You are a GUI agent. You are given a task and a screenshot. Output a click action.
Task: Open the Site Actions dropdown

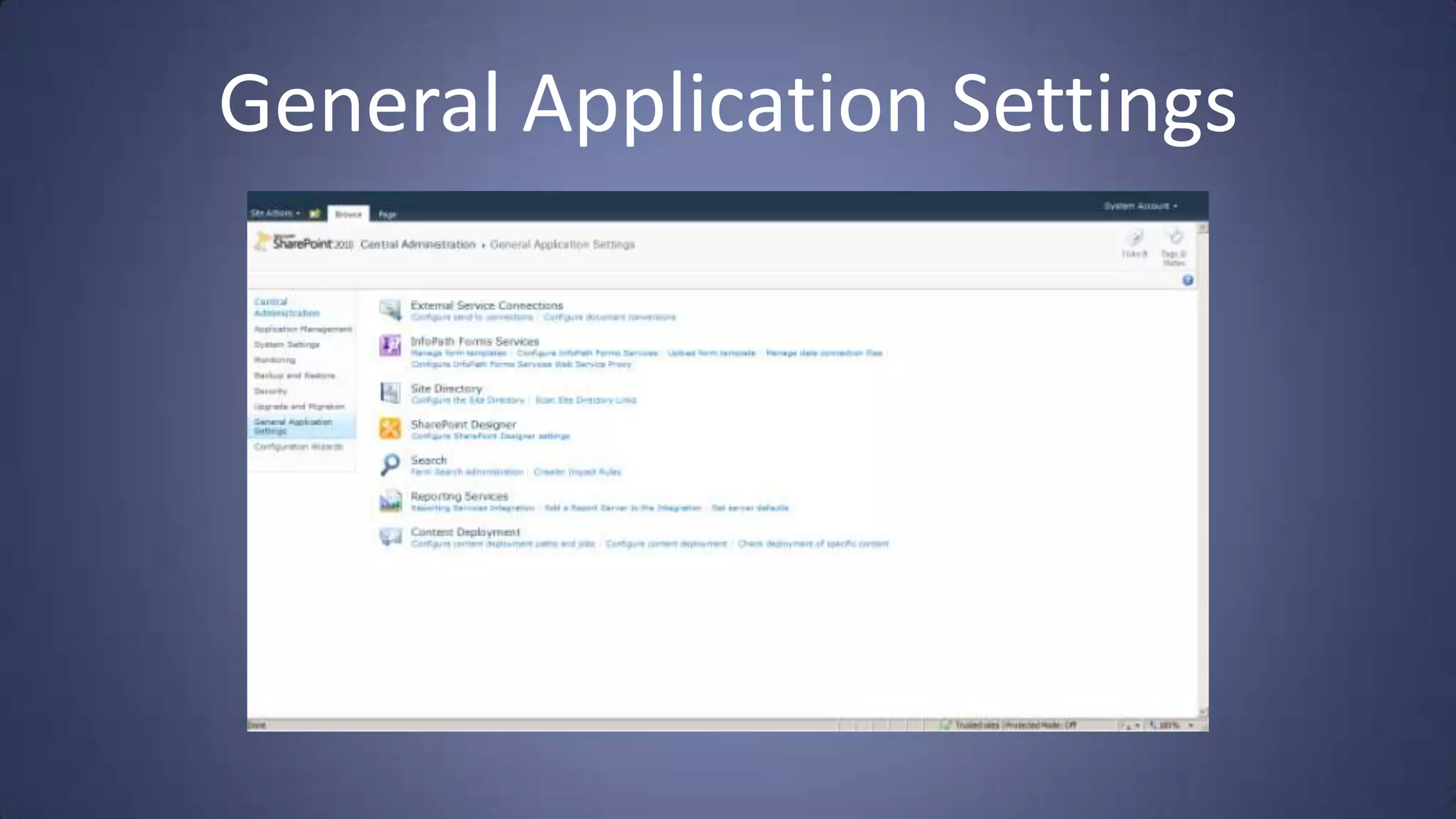click(x=275, y=213)
